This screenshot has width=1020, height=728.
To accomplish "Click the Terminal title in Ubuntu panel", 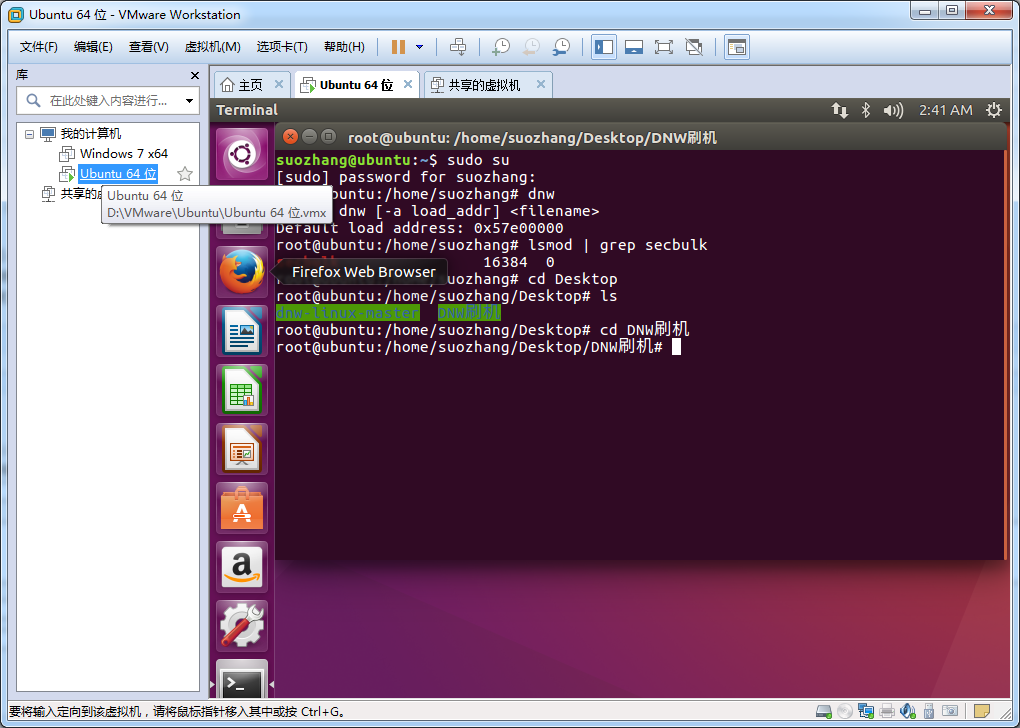I will [x=247, y=110].
